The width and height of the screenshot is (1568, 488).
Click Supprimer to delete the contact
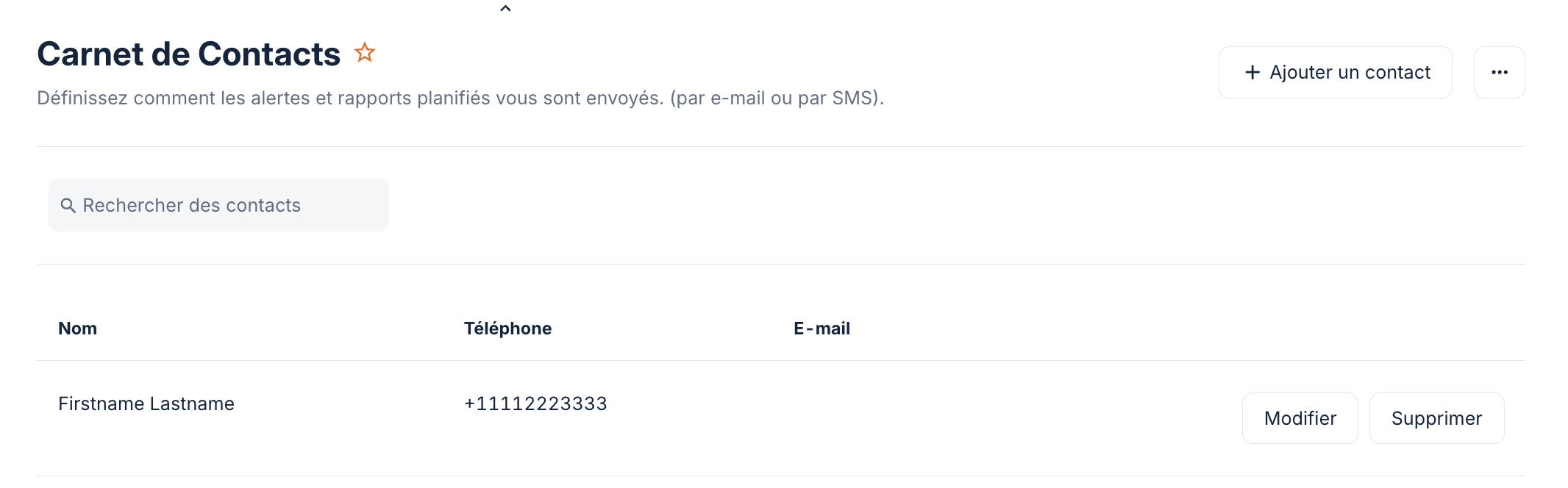point(1436,418)
